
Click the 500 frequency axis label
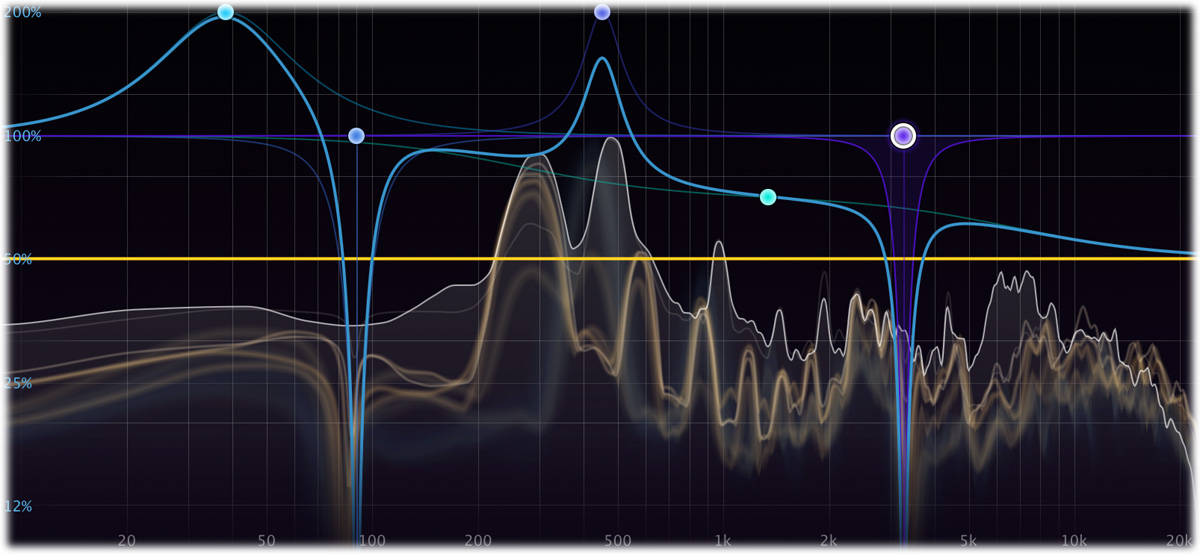617,540
